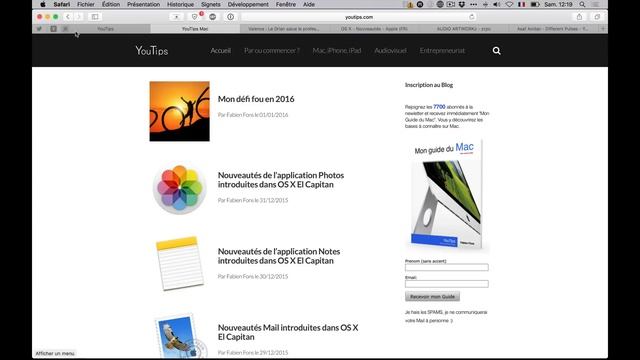Click the Prénom input field
Viewport: 640px width, 360px height.
pos(447,267)
